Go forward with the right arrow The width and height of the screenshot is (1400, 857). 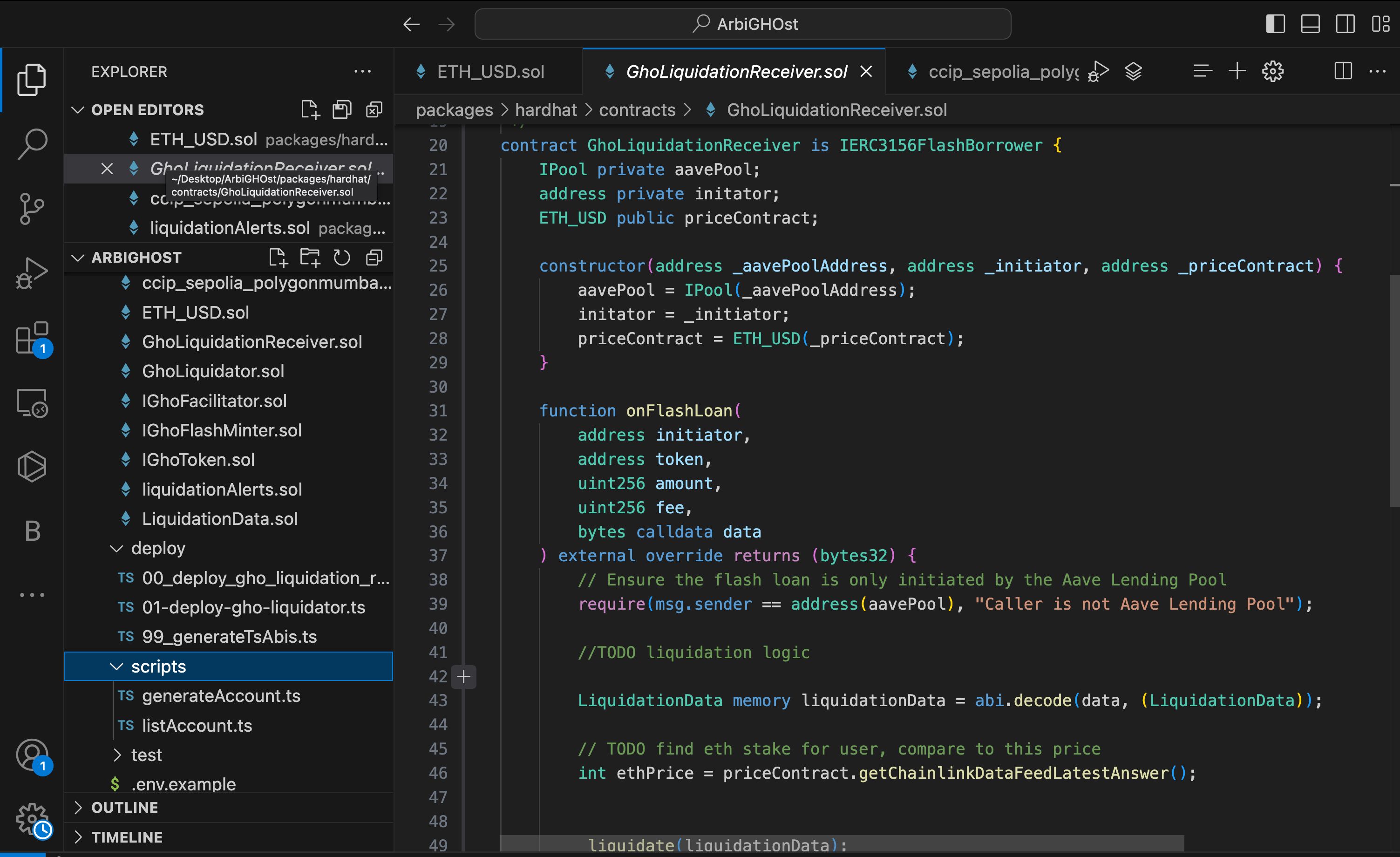point(447,24)
